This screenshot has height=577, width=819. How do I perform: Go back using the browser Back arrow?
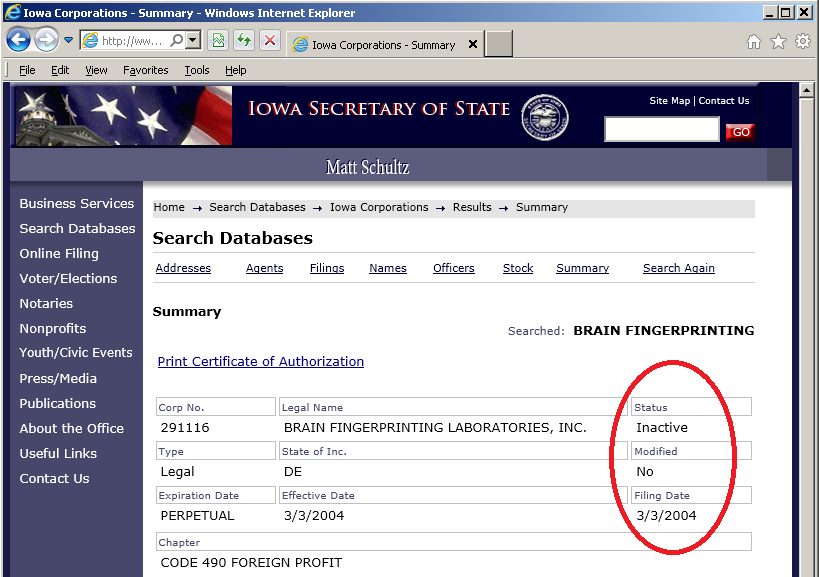coord(18,40)
